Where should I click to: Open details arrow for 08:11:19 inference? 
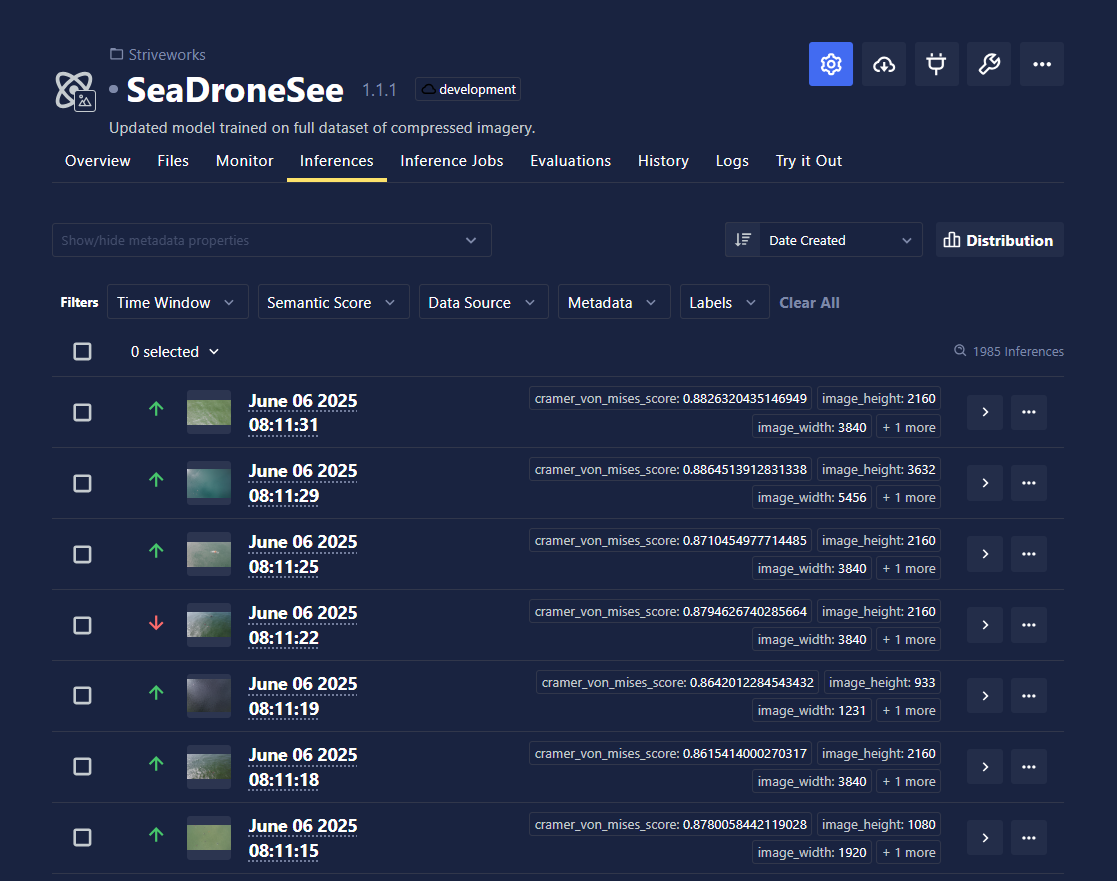point(984,696)
